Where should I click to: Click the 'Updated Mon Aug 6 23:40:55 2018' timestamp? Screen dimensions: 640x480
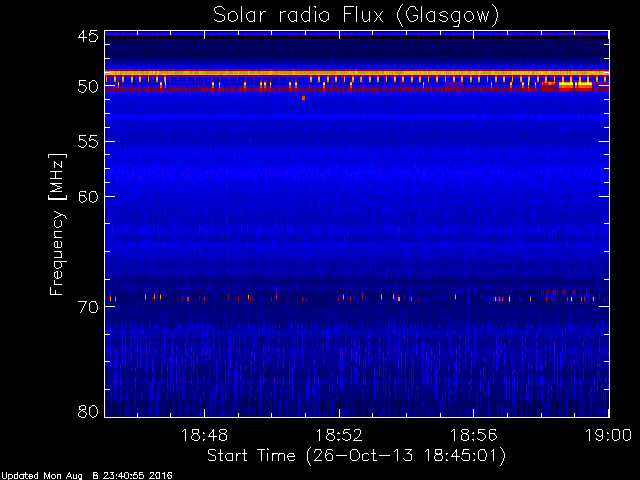[x=87, y=476]
